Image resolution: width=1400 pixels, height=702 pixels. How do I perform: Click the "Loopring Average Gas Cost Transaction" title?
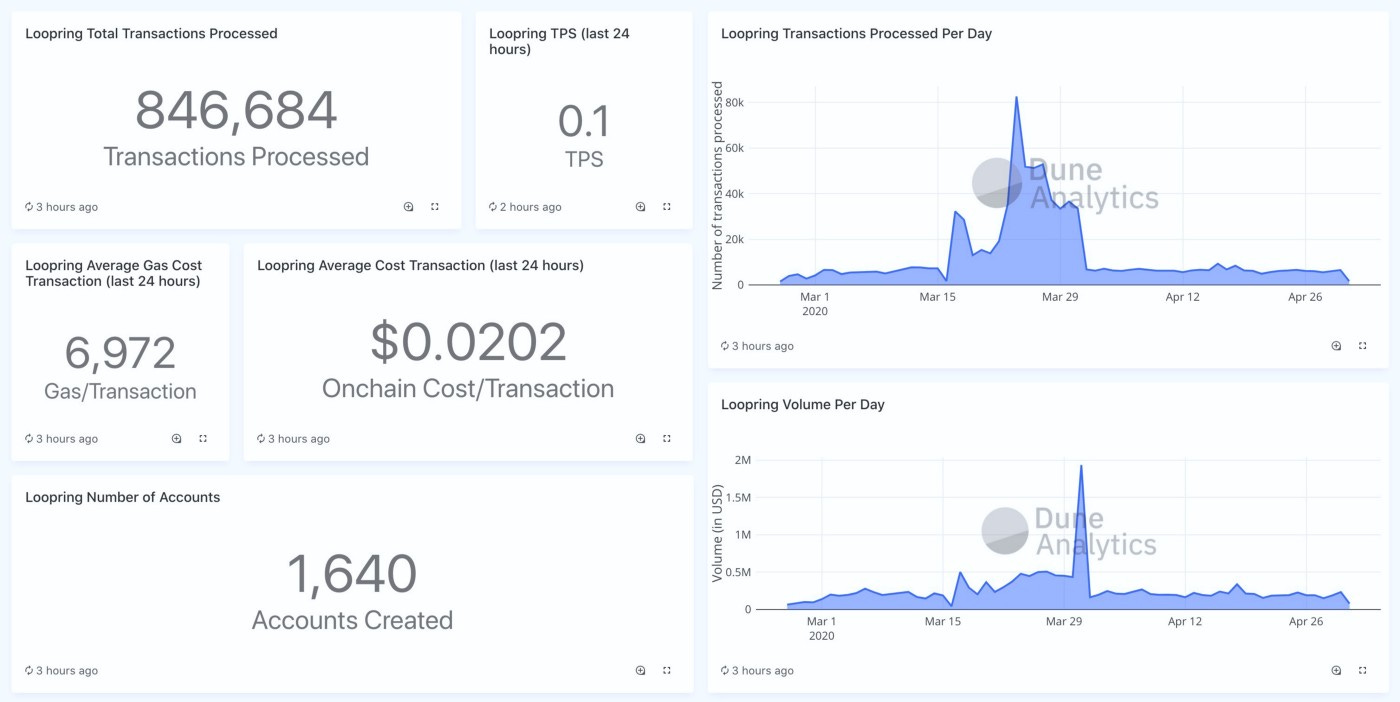[x=114, y=273]
